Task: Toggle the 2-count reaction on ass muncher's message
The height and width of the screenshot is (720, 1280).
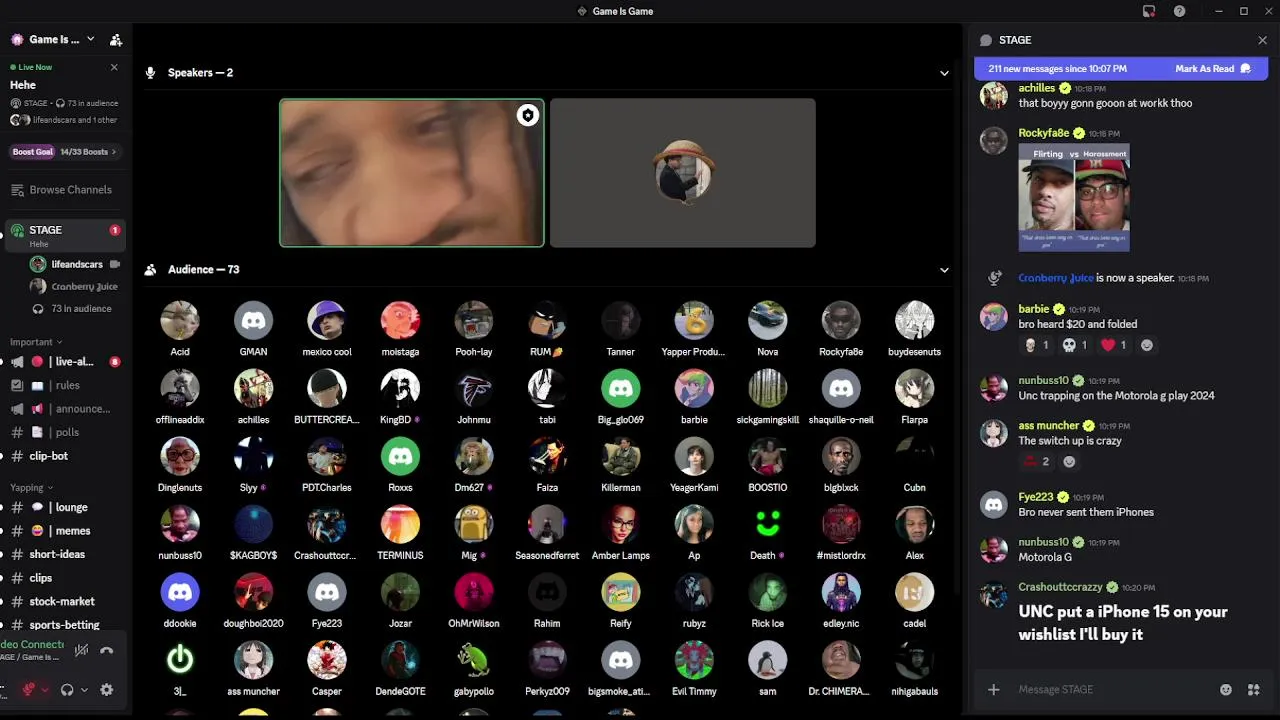Action: pos(1036,461)
